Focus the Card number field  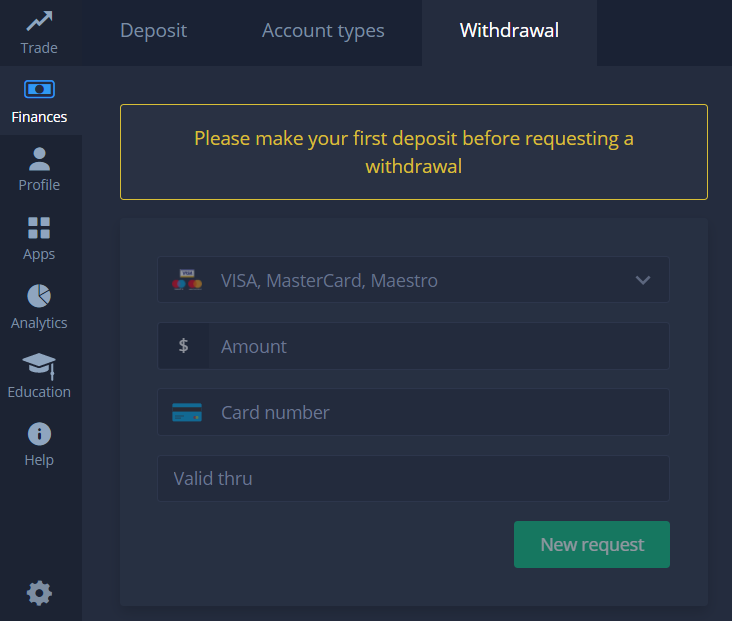tap(414, 412)
